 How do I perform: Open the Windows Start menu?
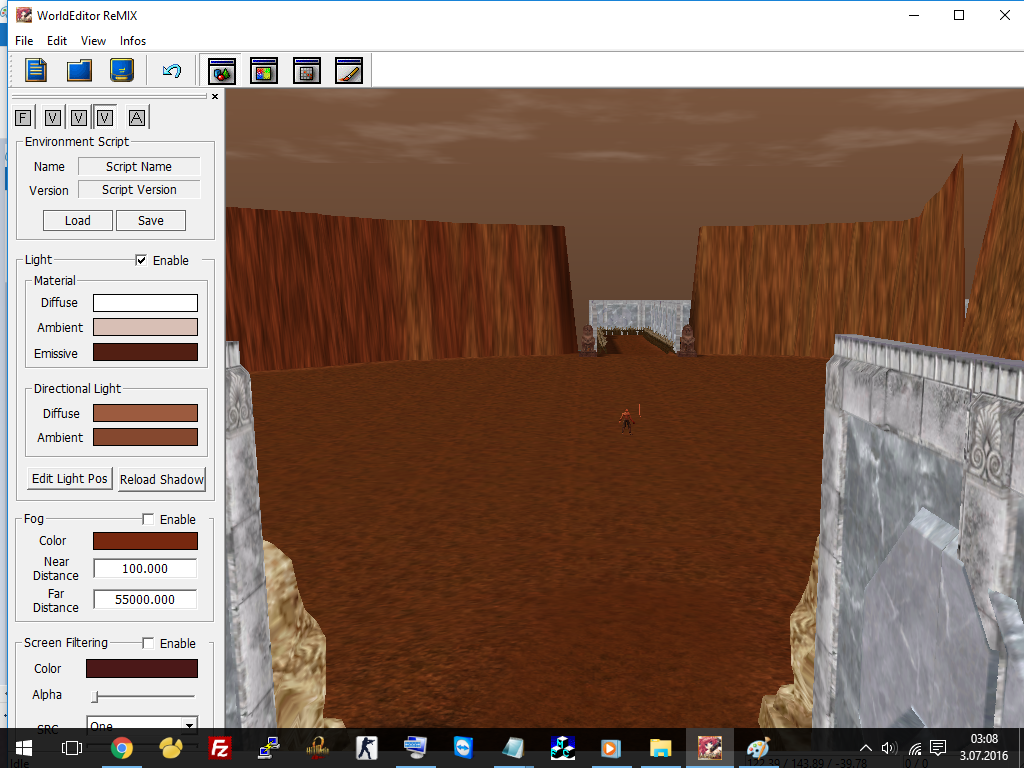pyautogui.click(x=24, y=748)
